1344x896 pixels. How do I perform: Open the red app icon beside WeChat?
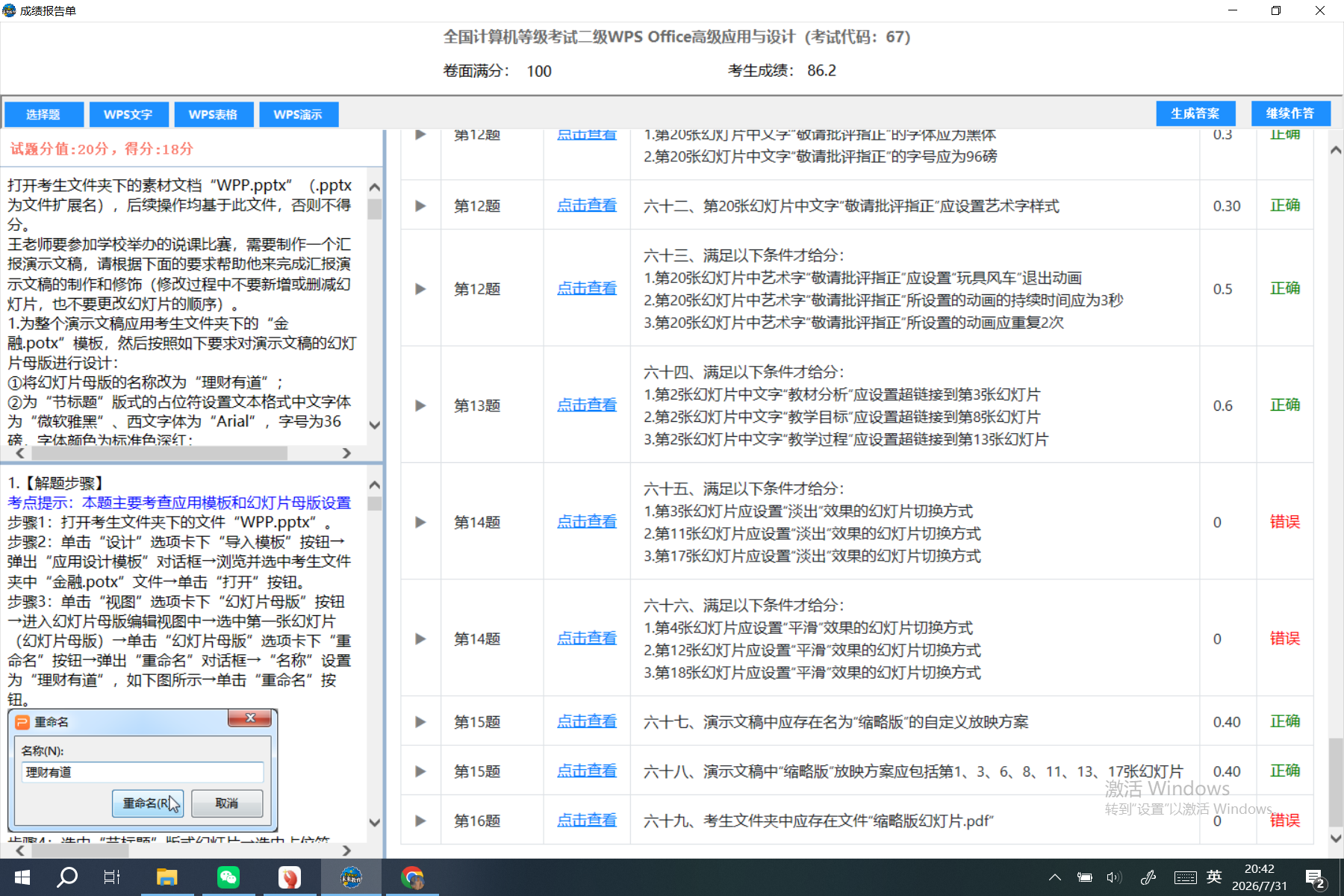click(x=290, y=877)
